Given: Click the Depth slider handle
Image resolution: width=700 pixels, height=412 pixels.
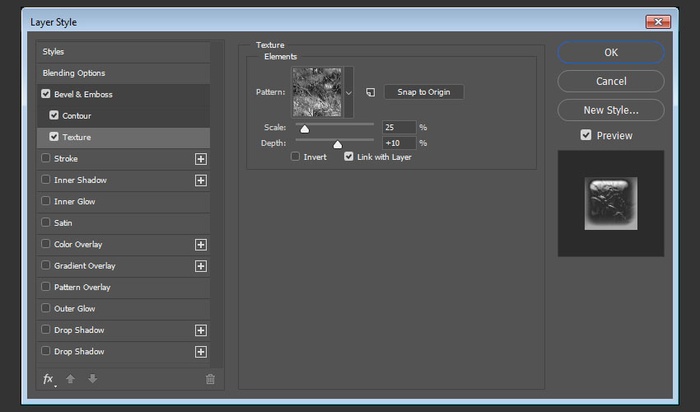Looking at the screenshot, I should [x=338, y=145].
